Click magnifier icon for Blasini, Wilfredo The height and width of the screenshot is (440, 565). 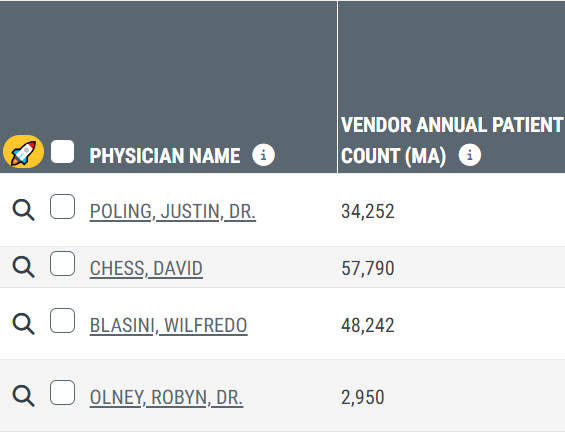click(x=23, y=324)
